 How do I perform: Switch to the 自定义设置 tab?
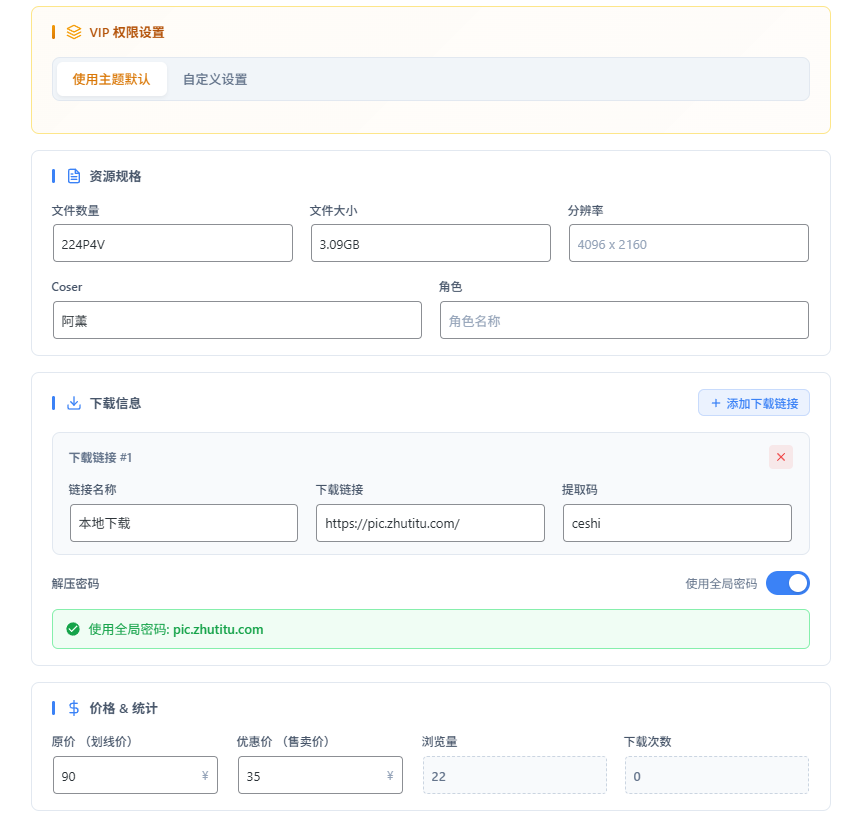tap(215, 79)
